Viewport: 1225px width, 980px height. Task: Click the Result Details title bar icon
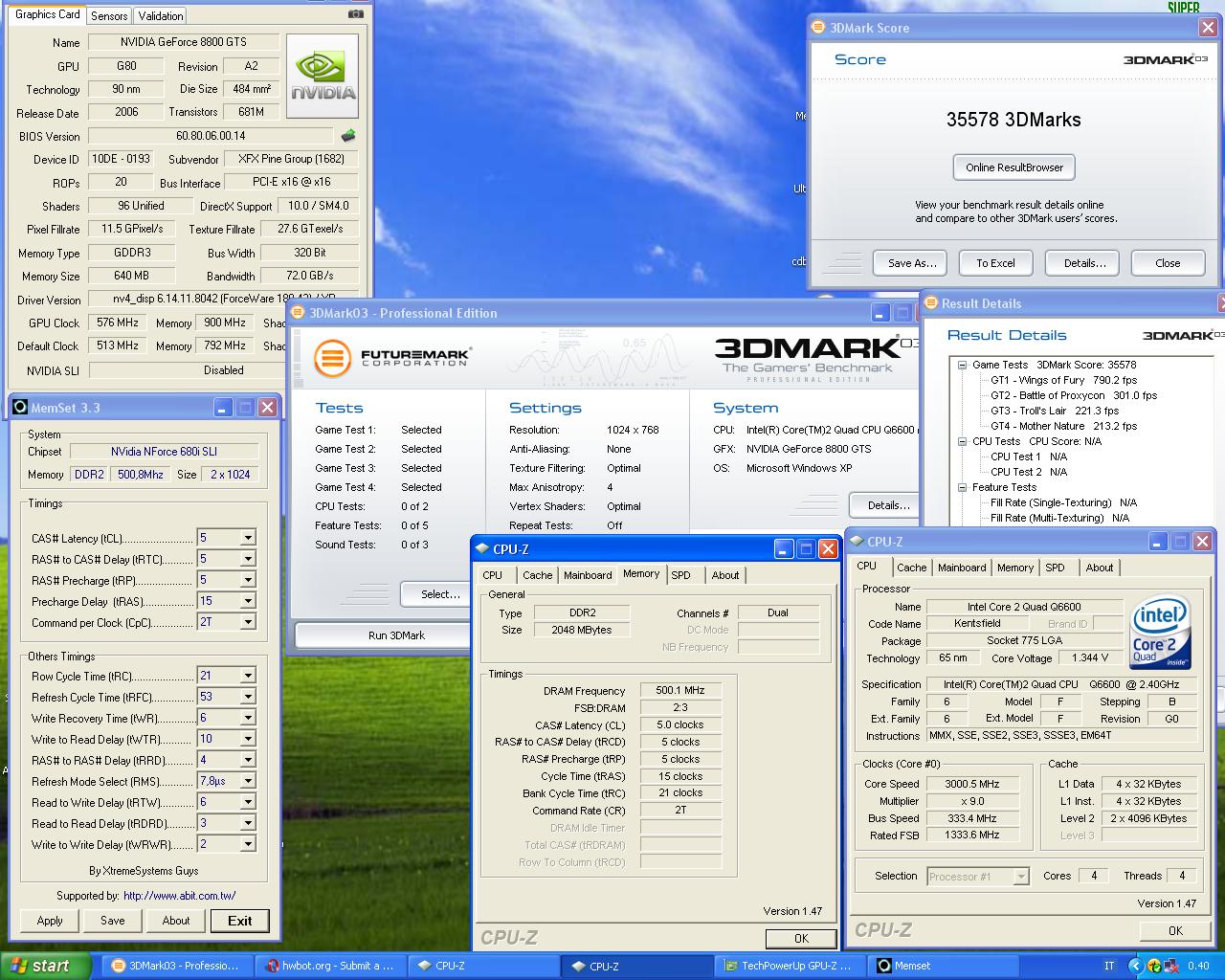point(930,303)
